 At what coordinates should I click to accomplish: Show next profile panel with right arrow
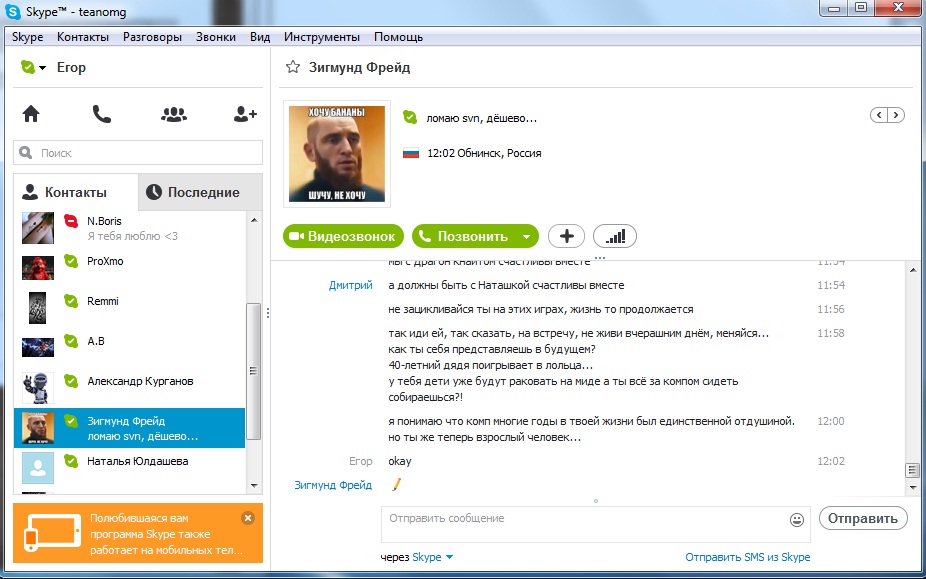tap(896, 115)
